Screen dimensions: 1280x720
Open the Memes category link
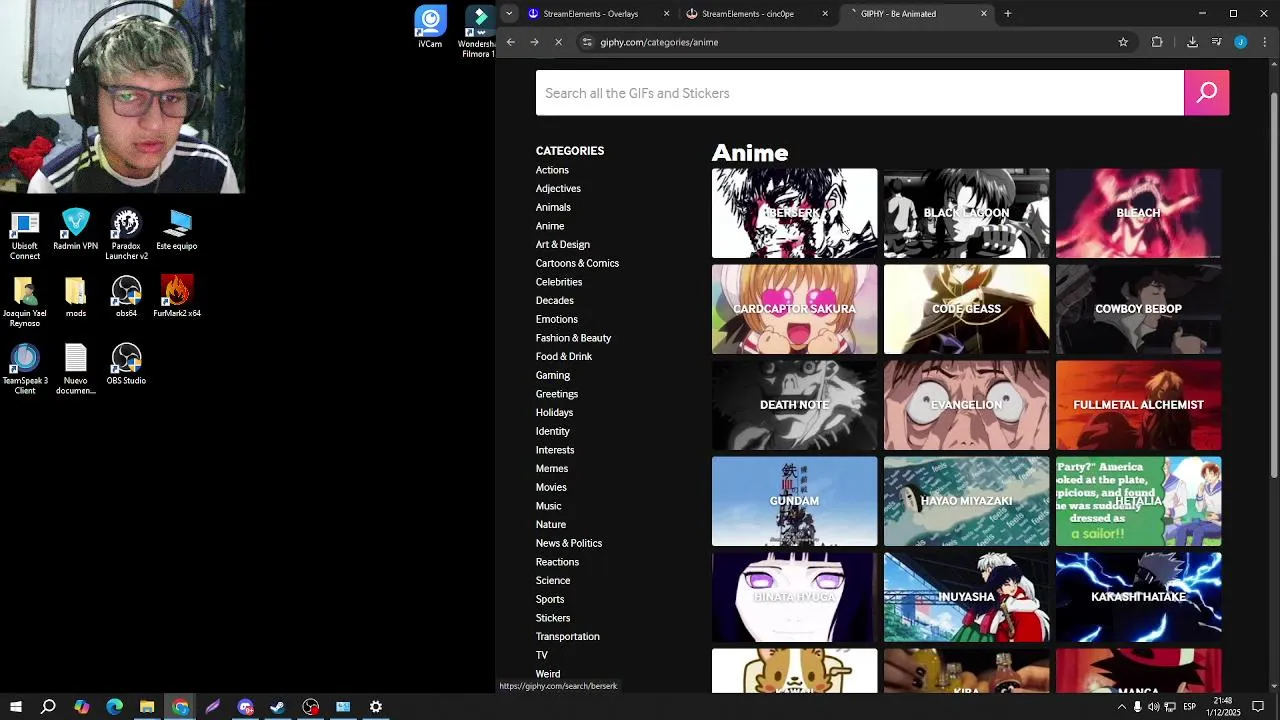pos(552,468)
